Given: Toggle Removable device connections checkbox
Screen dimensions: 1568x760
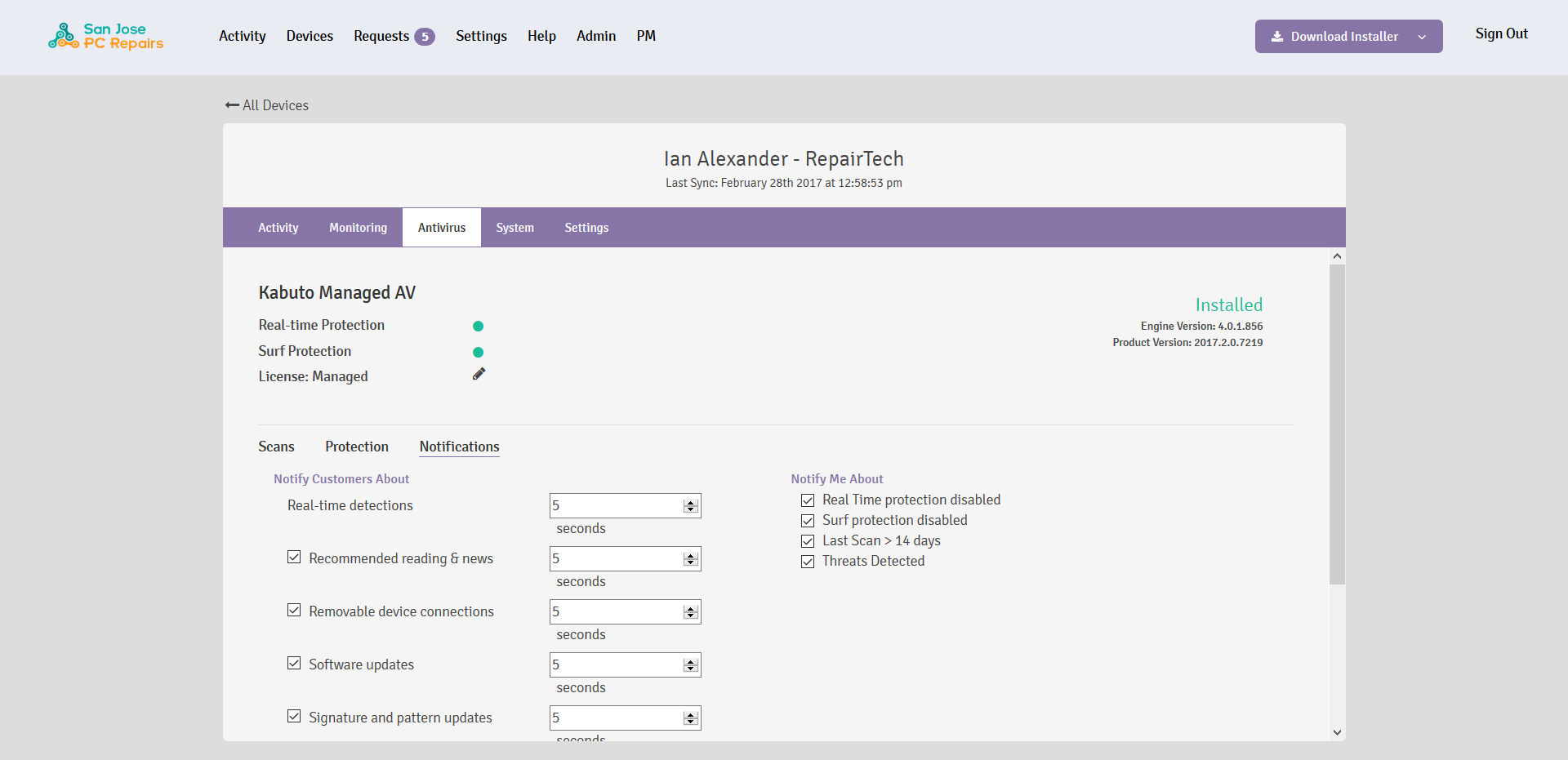Looking at the screenshot, I should (294, 610).
